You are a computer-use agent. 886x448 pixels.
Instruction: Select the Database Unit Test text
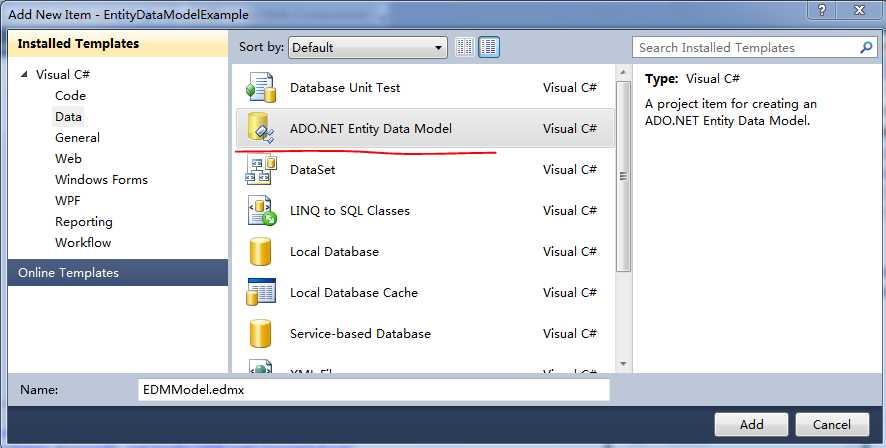point(345,88)
